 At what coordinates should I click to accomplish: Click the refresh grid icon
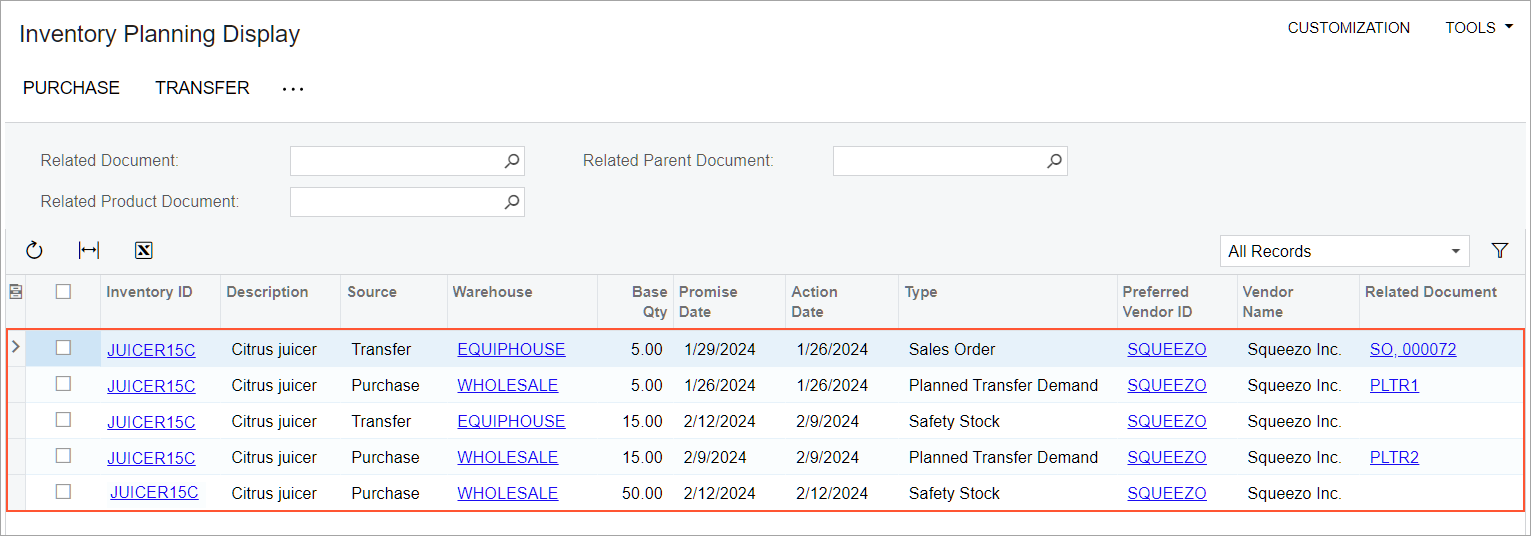34,251
